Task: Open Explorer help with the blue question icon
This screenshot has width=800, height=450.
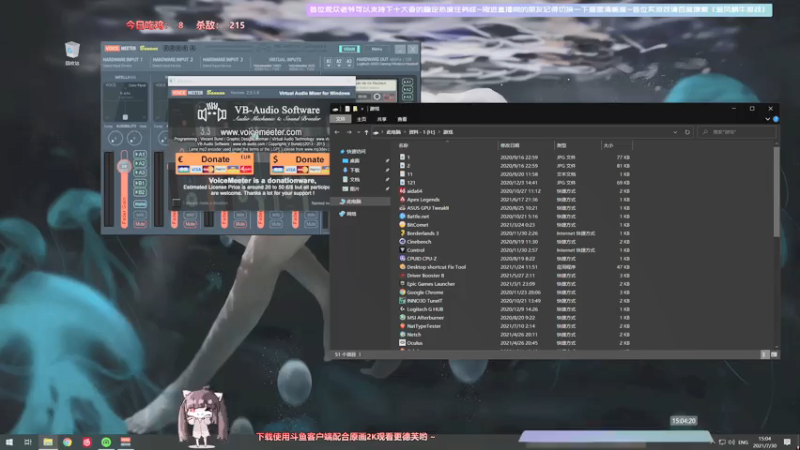Action: coord(776,119)
